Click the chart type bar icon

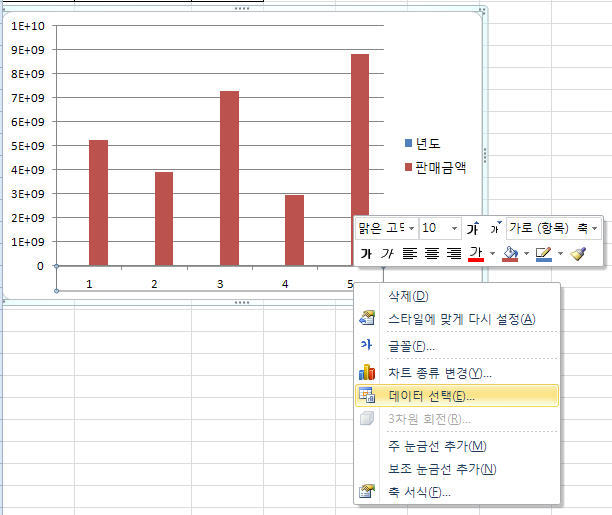(367, 372)
